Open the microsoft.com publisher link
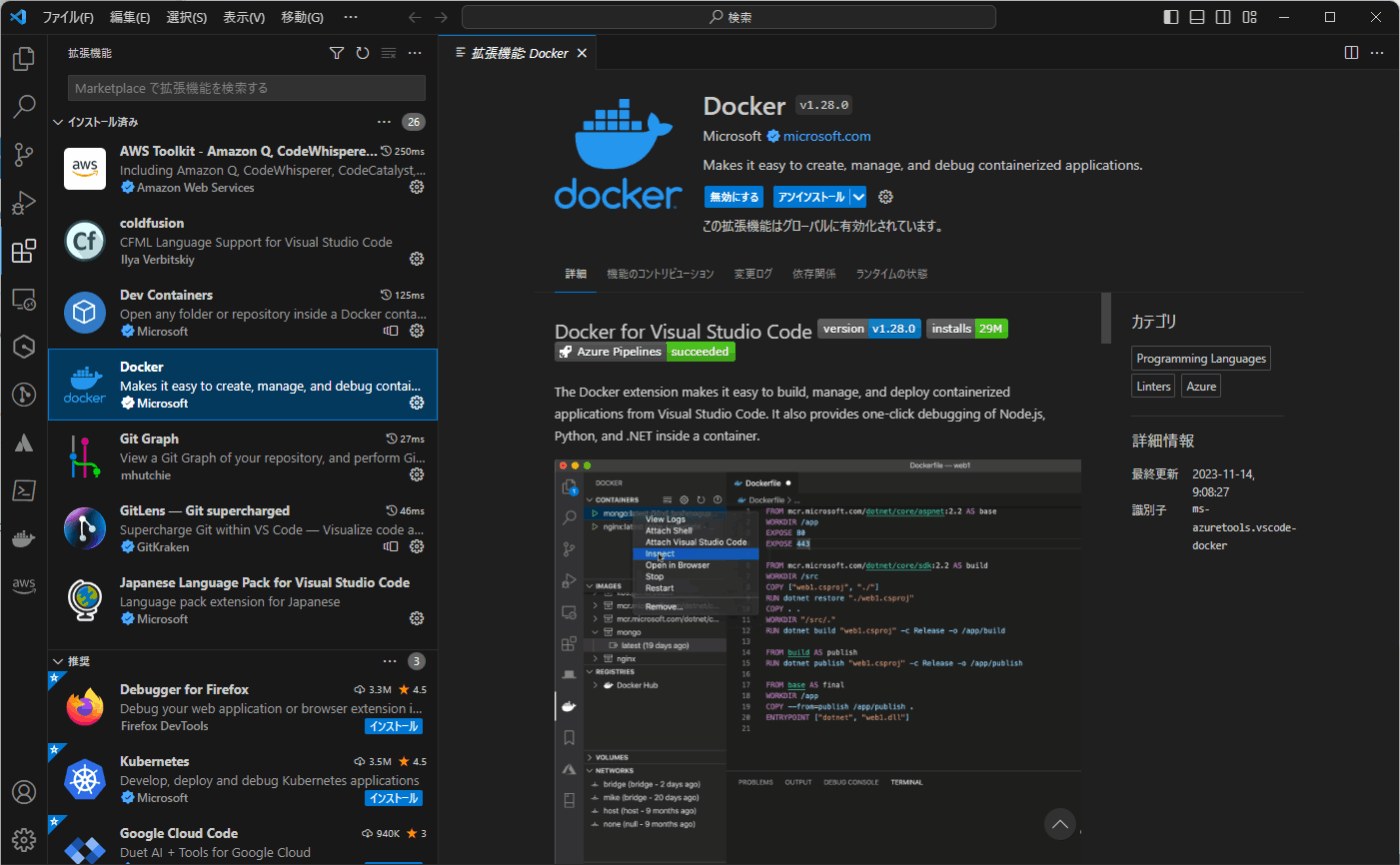 (x=827, y=136)
